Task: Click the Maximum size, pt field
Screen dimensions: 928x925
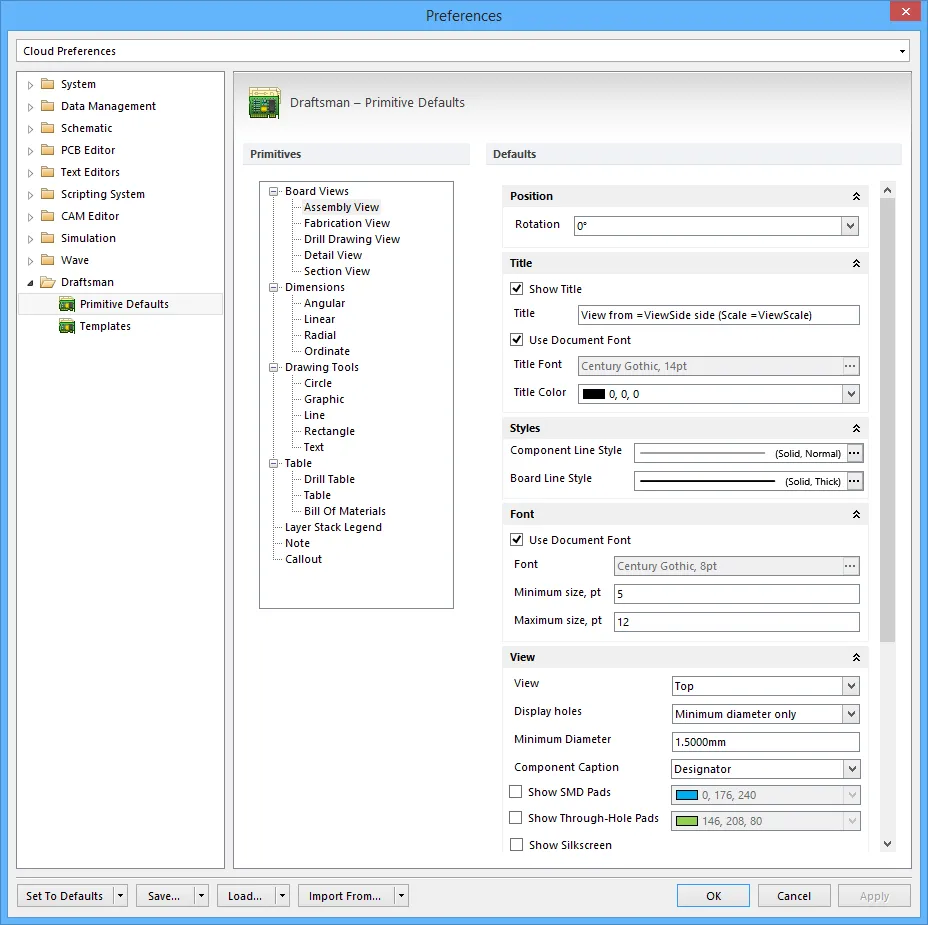Action: [x=736, y=621]
